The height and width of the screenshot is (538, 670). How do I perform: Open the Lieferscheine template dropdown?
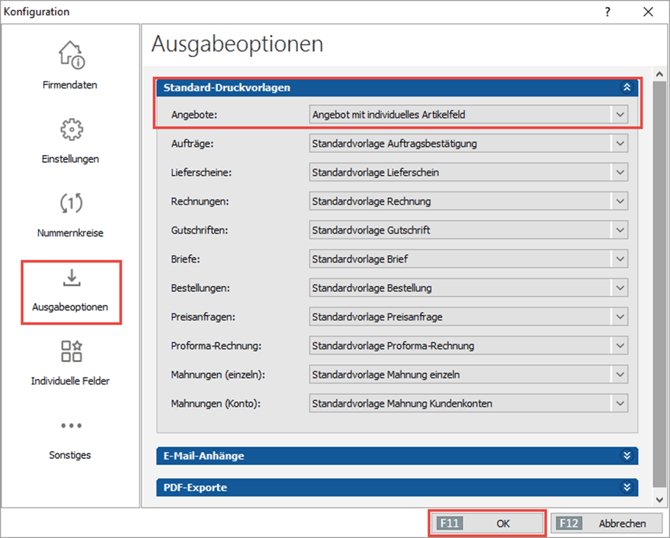click(x=619, y=173)
